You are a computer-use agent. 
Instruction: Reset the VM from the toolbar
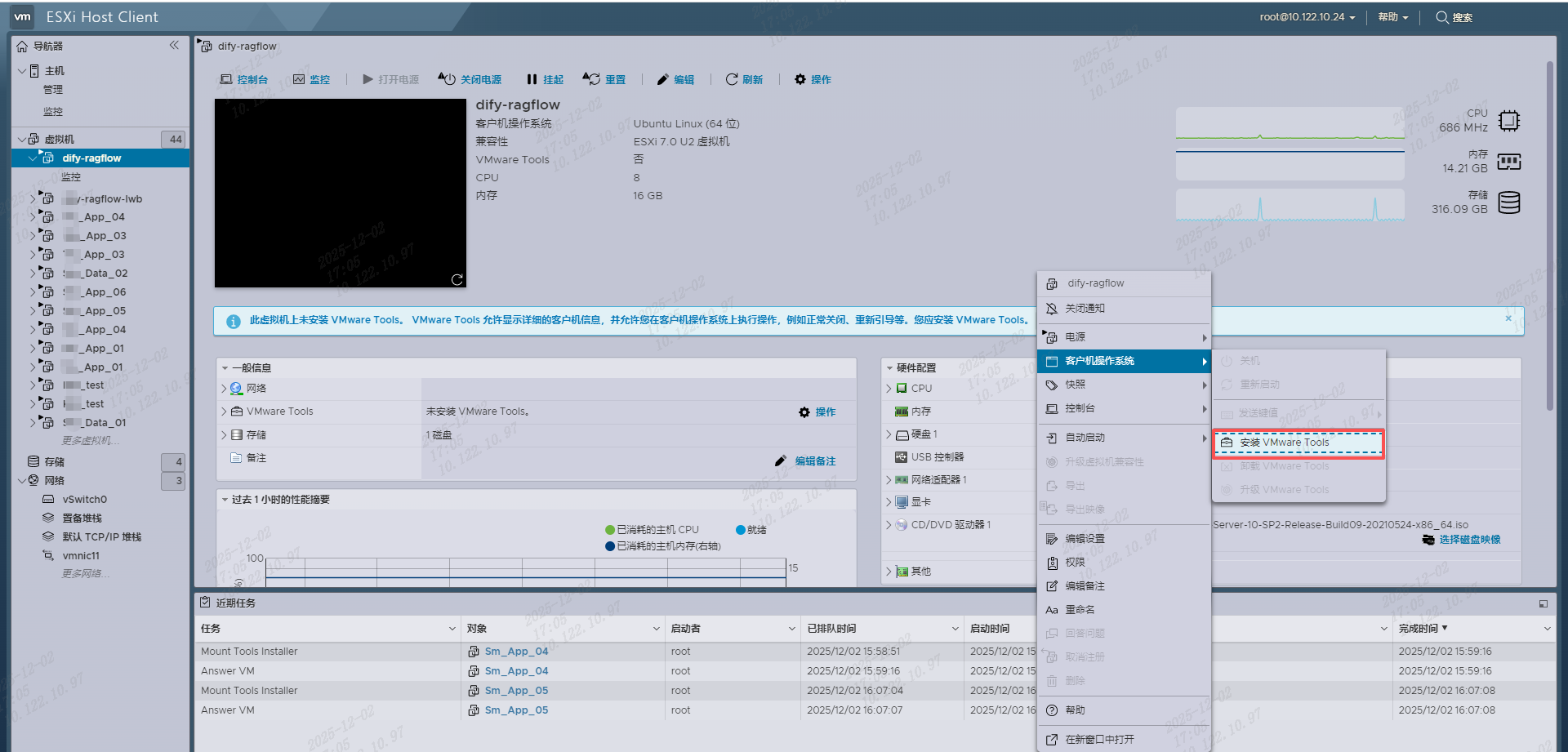coord(604,79)
